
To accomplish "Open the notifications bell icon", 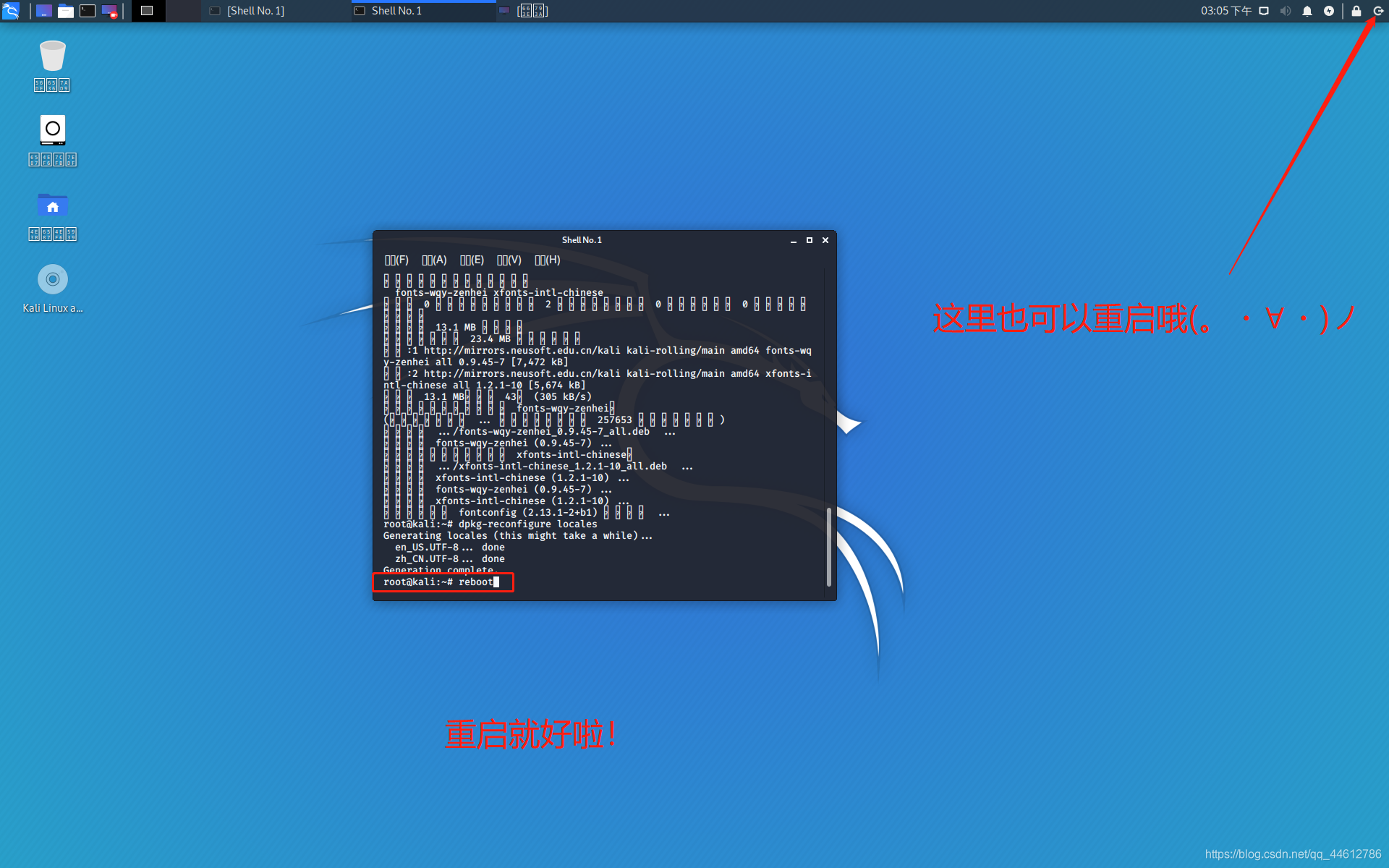I will click(x=1307, y=11).
